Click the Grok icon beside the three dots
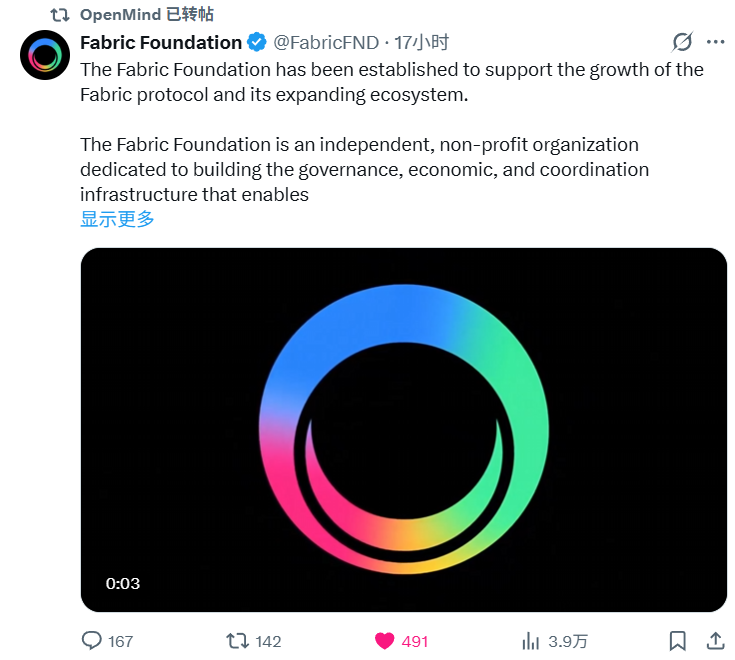 pyautogui.click(x=682, y=42)
